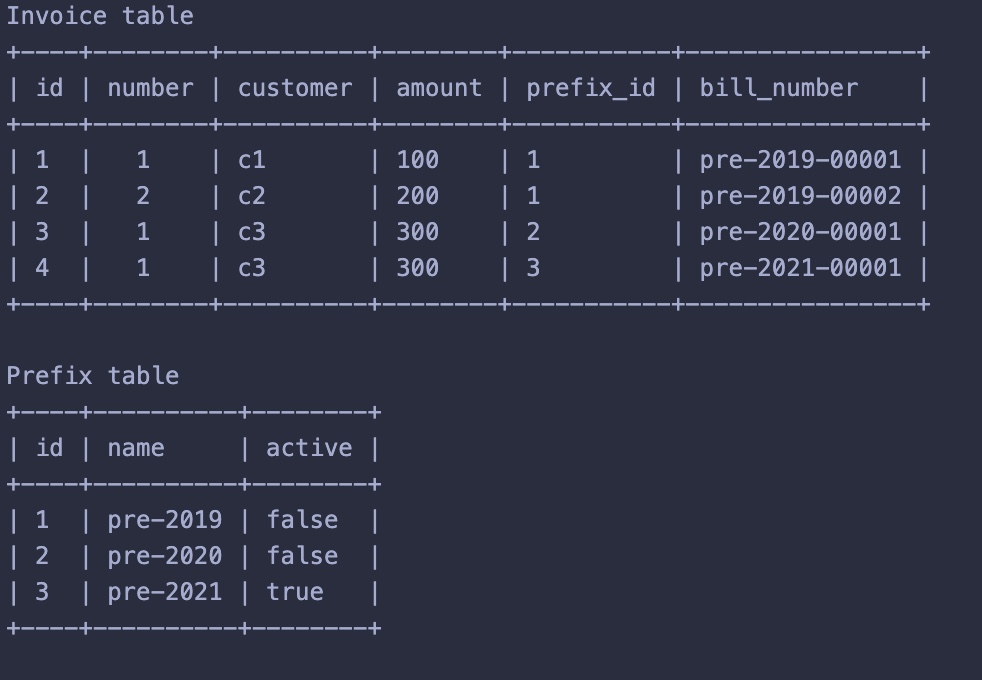
Task: Click the amount value 200
Action: click(x=418, y=196)
